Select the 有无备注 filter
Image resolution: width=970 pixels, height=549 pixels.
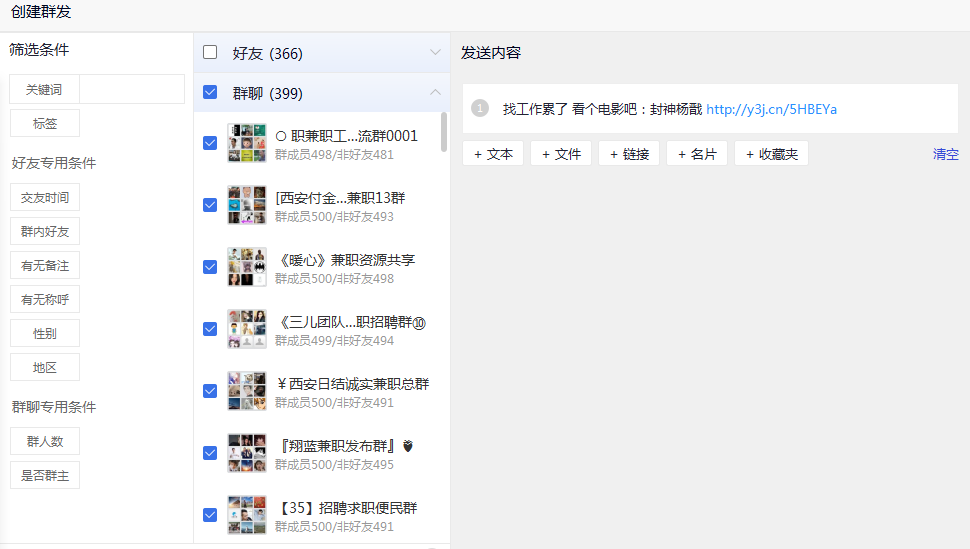45,266
